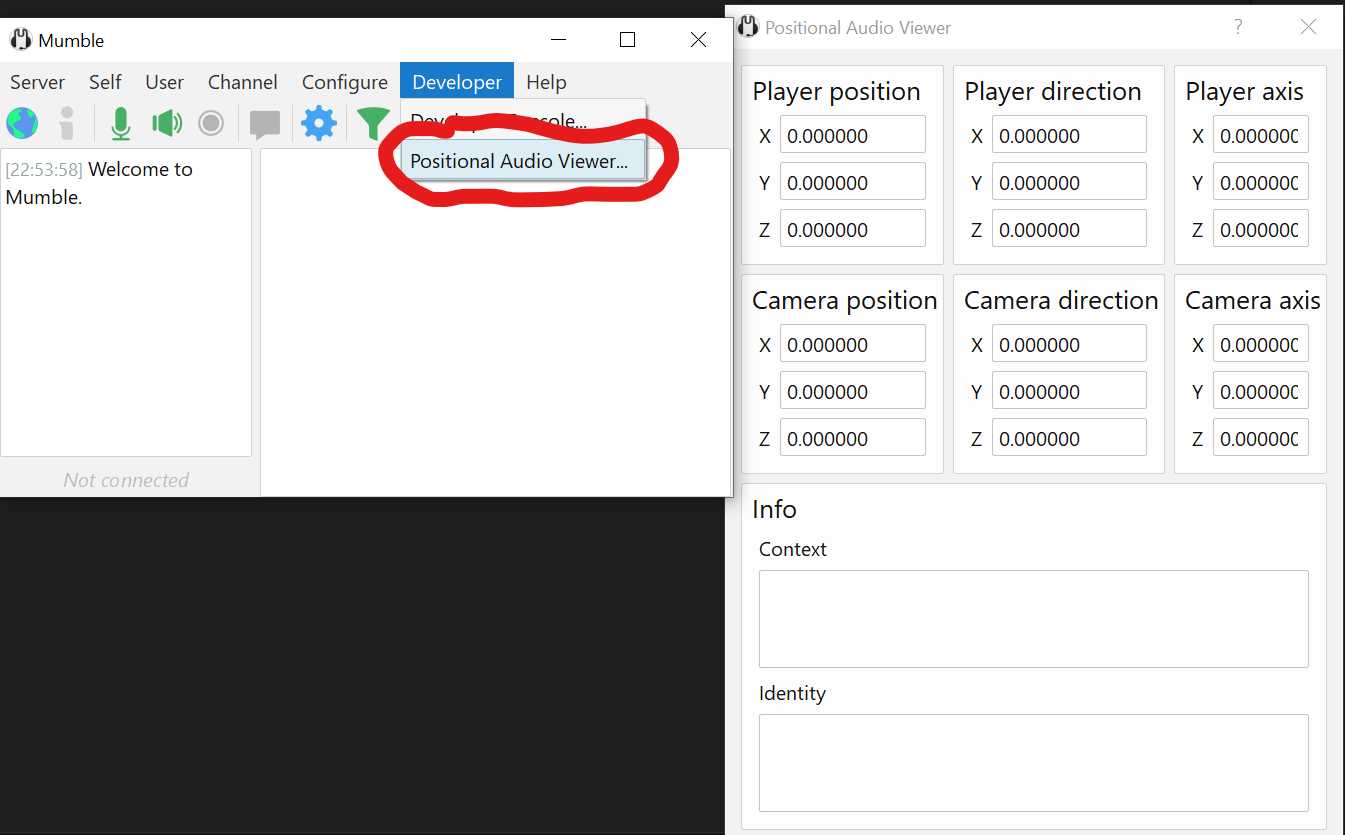Open the Channel menu
1345x835 pixels.
tap(243, 82)
